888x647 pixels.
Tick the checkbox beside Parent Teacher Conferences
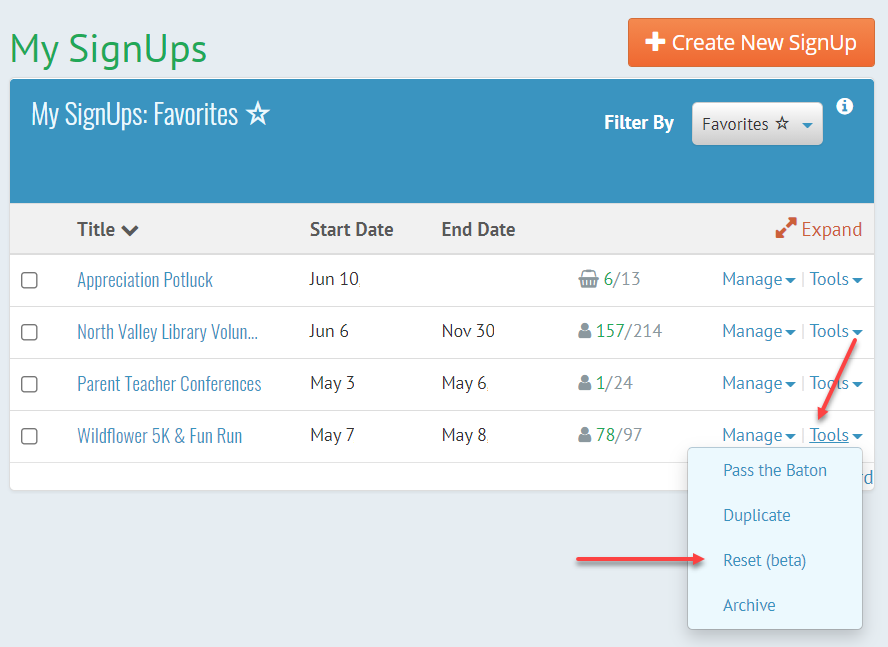(x=29, y=384)
